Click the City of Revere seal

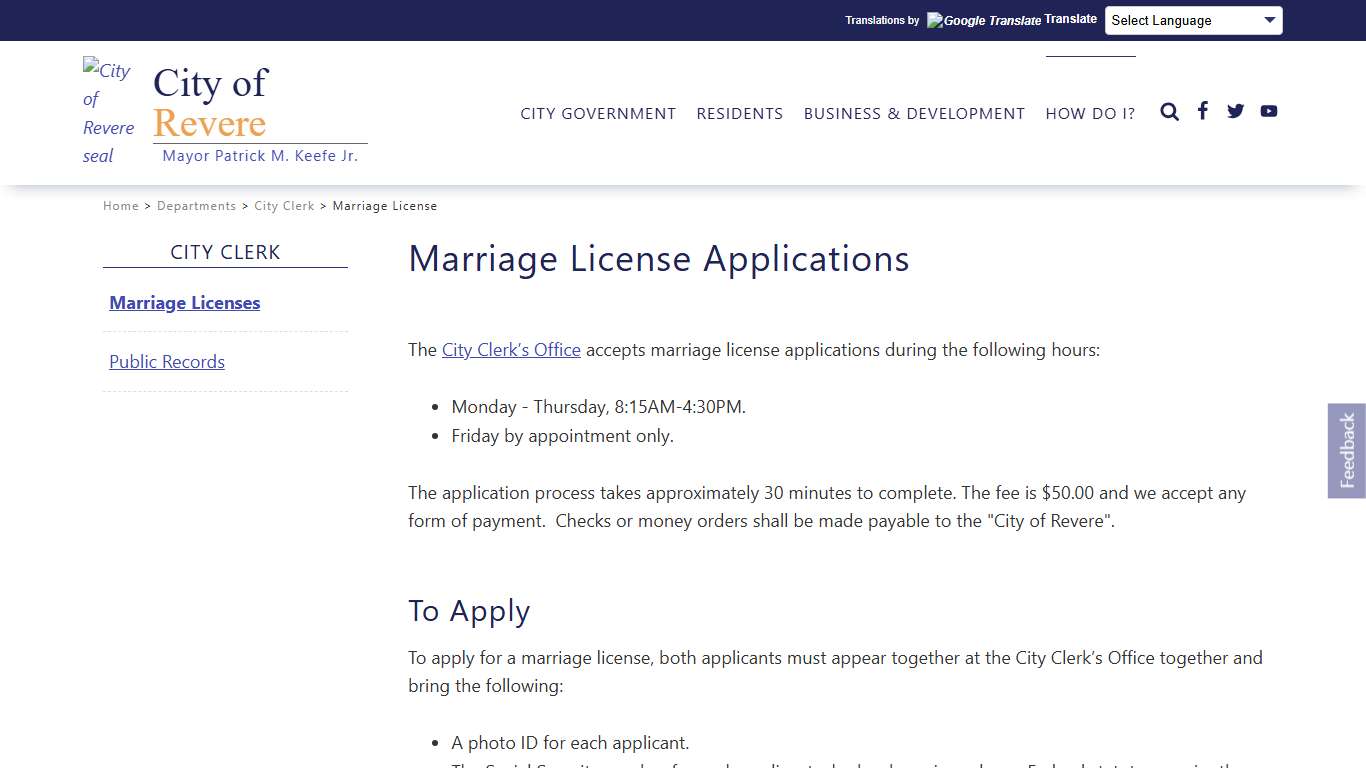click(107, 112)
